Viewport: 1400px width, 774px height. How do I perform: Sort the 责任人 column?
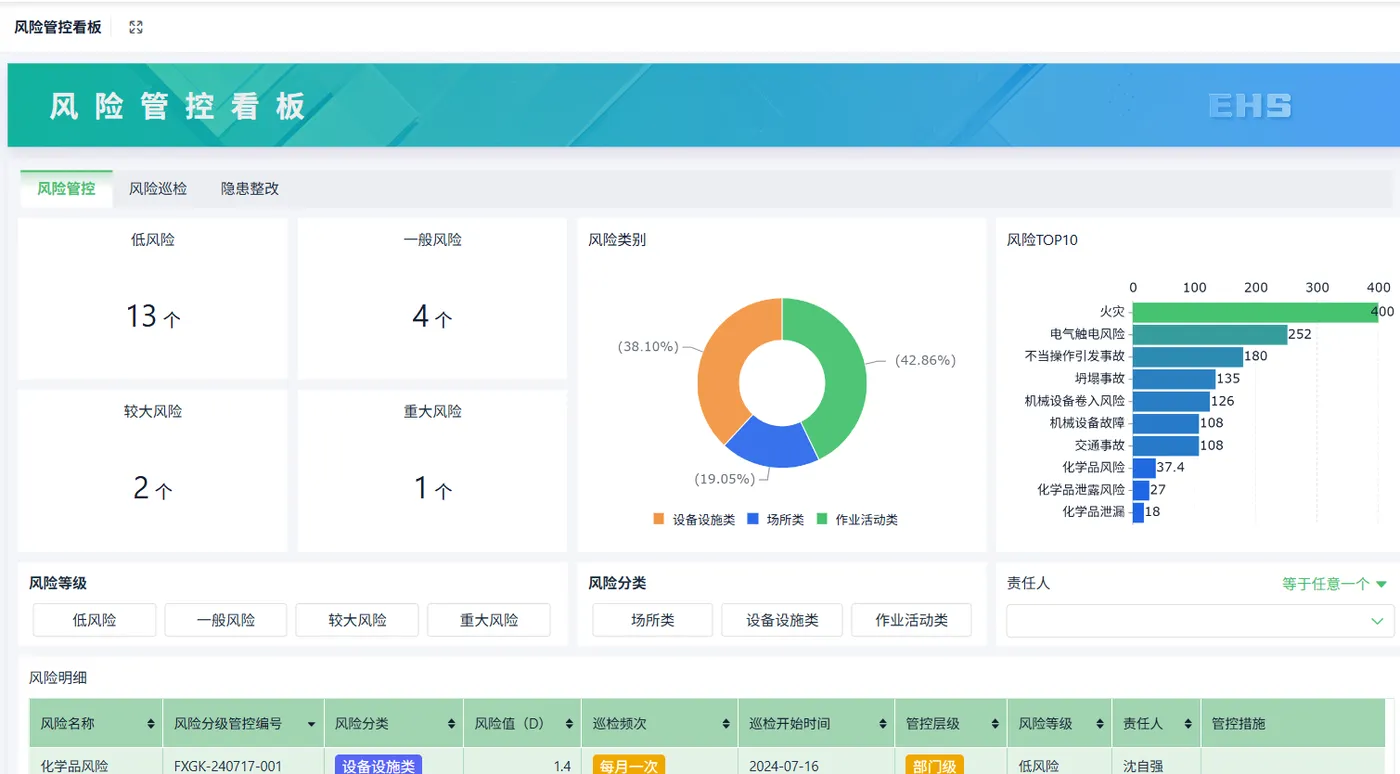1188,724
